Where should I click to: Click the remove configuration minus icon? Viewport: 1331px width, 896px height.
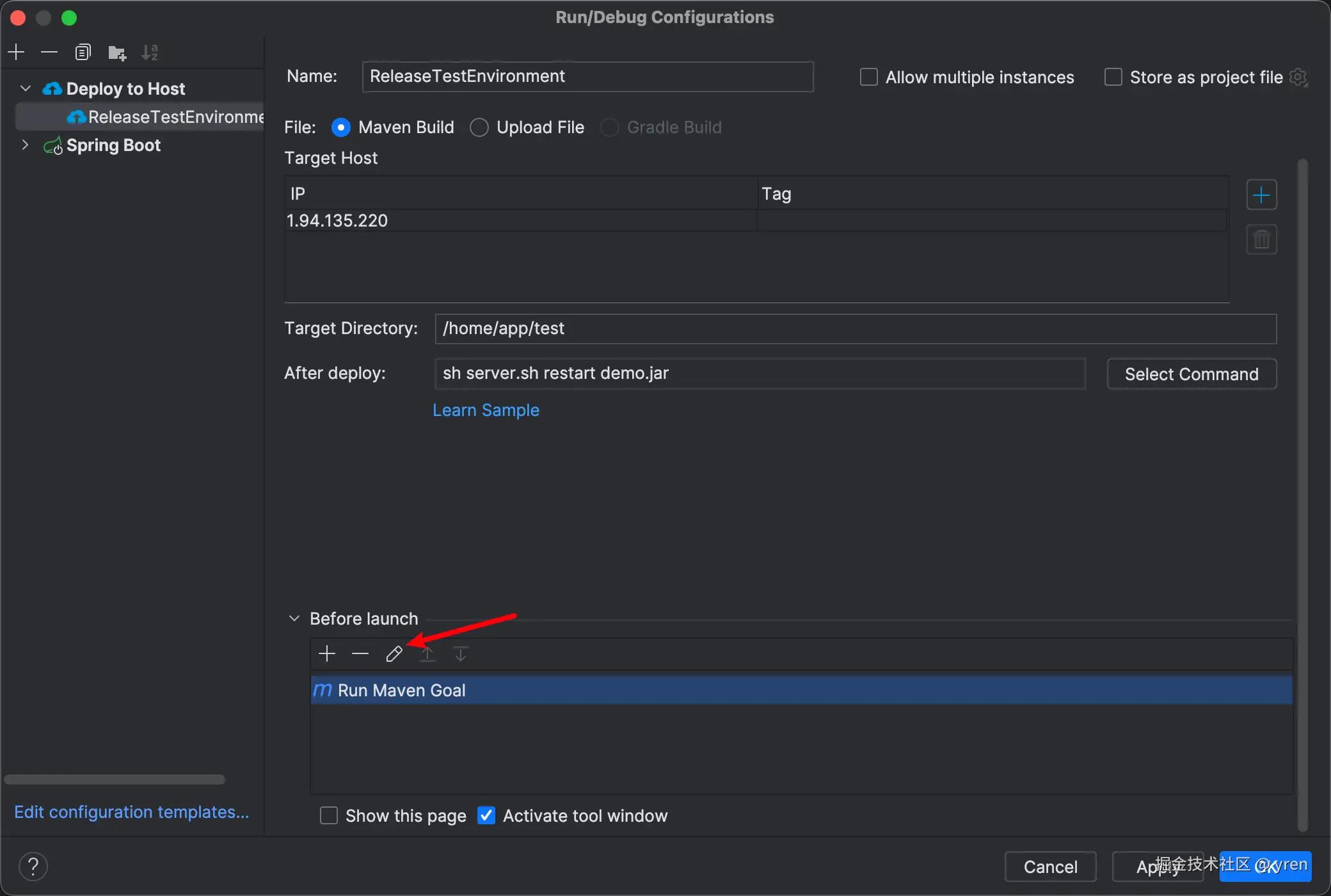click(x=49, y=52)
